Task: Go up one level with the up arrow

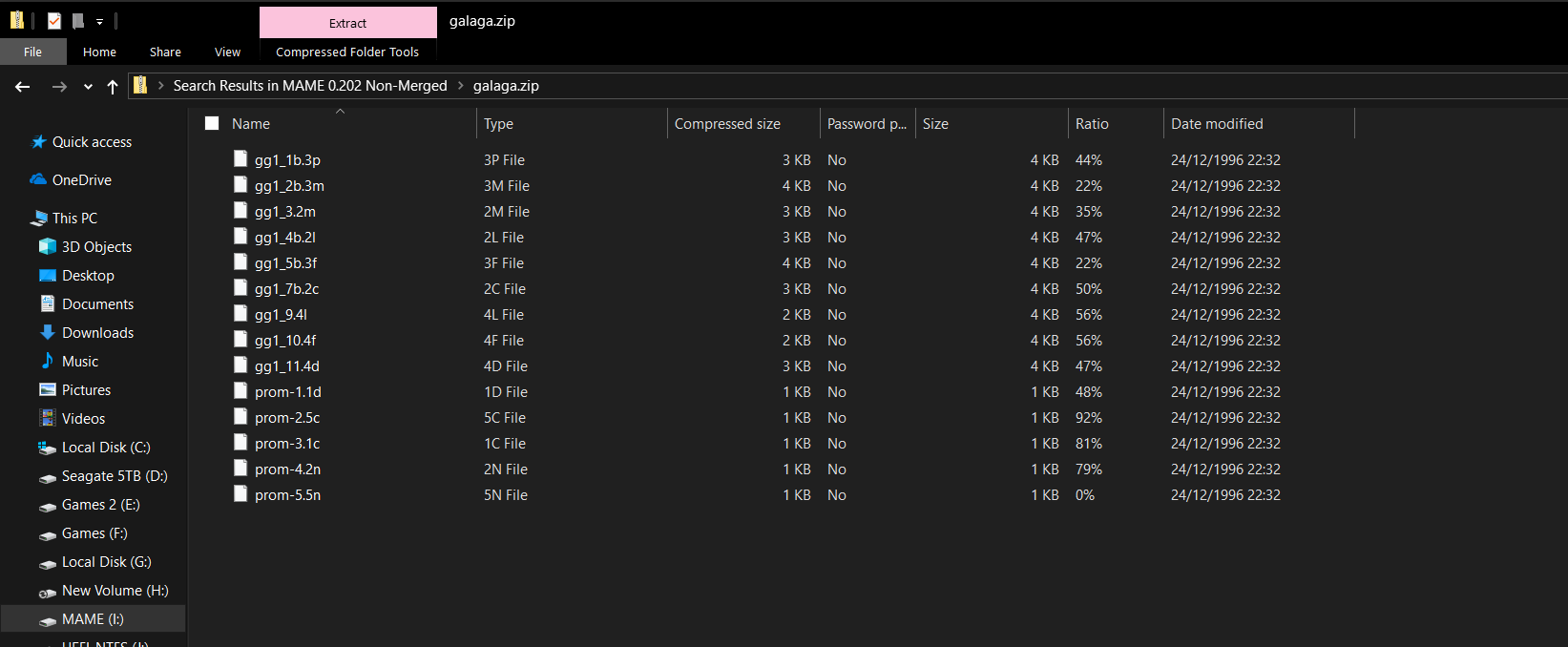Action: [113, 87]
